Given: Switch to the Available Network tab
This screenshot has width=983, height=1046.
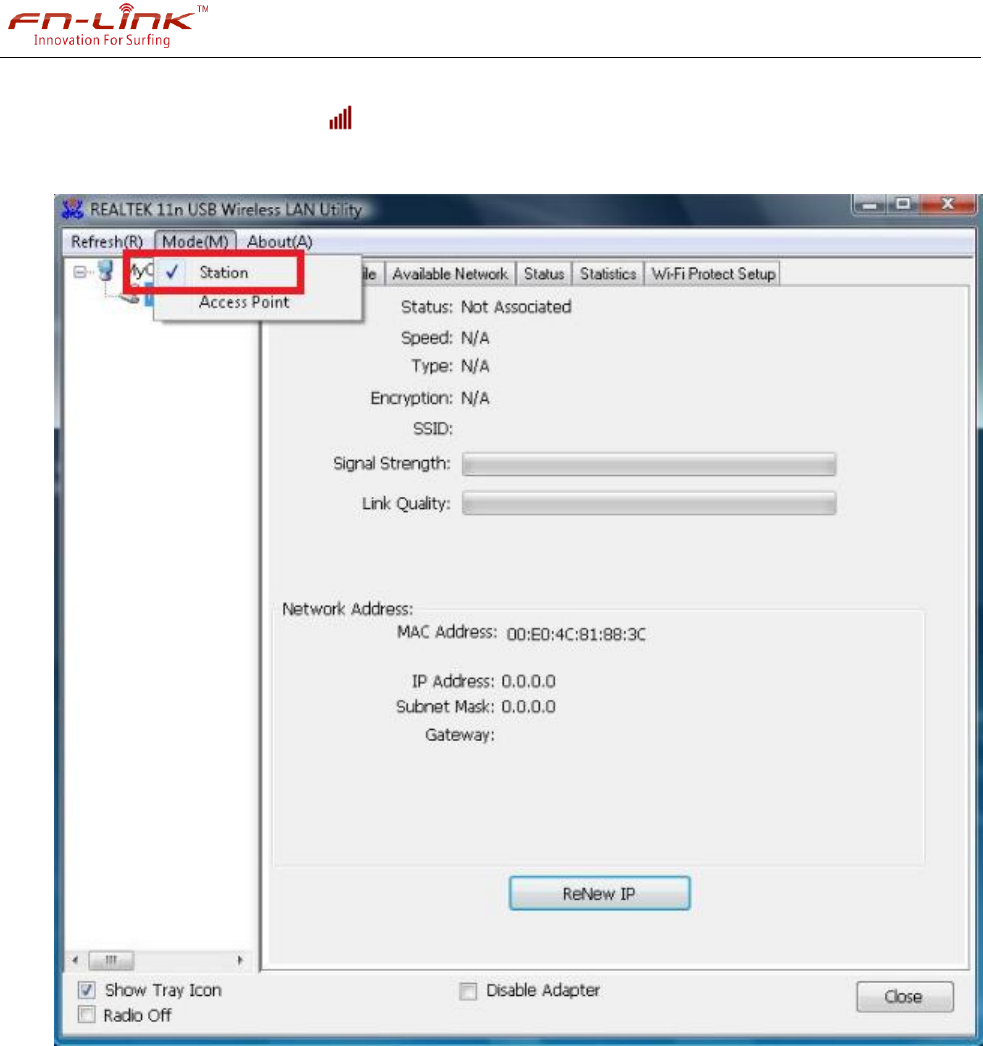Looking at the screenshot, I should click(450, 274).
